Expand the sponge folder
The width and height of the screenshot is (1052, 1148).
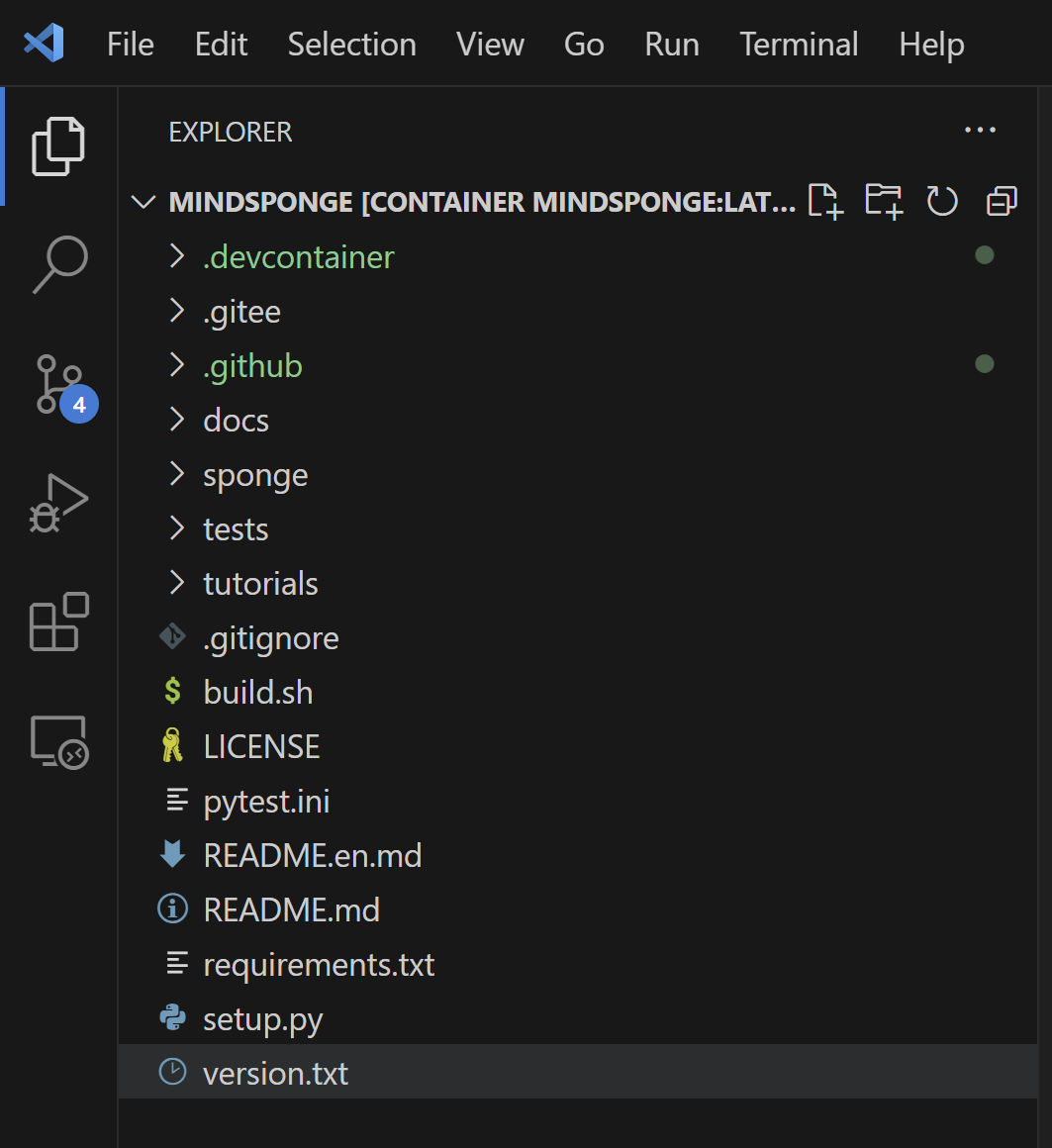[255, 475]
